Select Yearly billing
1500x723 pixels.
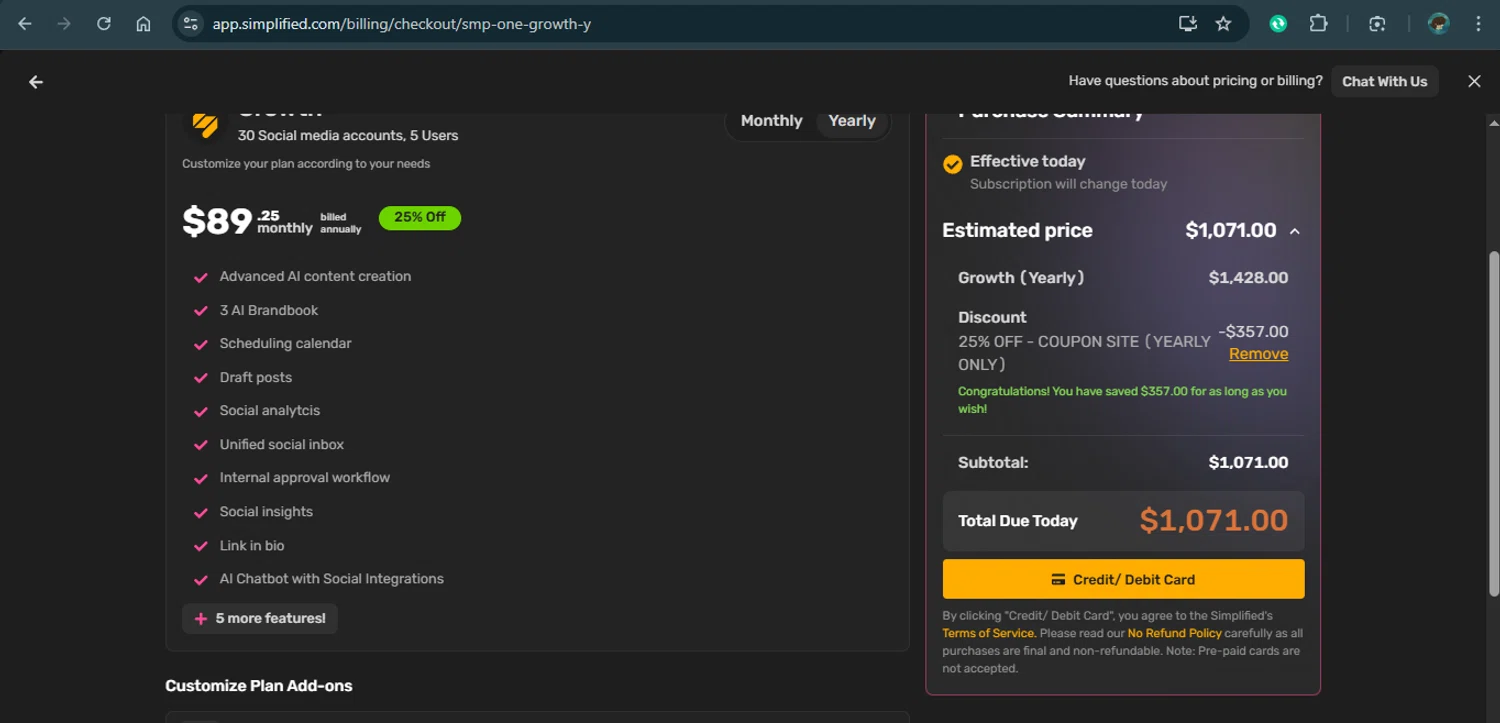[852, 121]
